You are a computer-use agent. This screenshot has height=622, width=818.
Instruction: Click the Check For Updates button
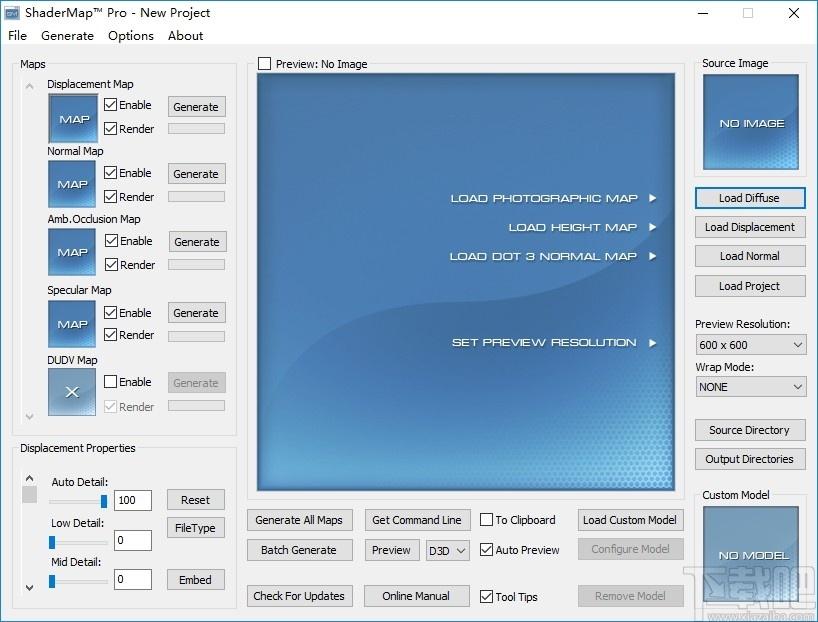299,596
